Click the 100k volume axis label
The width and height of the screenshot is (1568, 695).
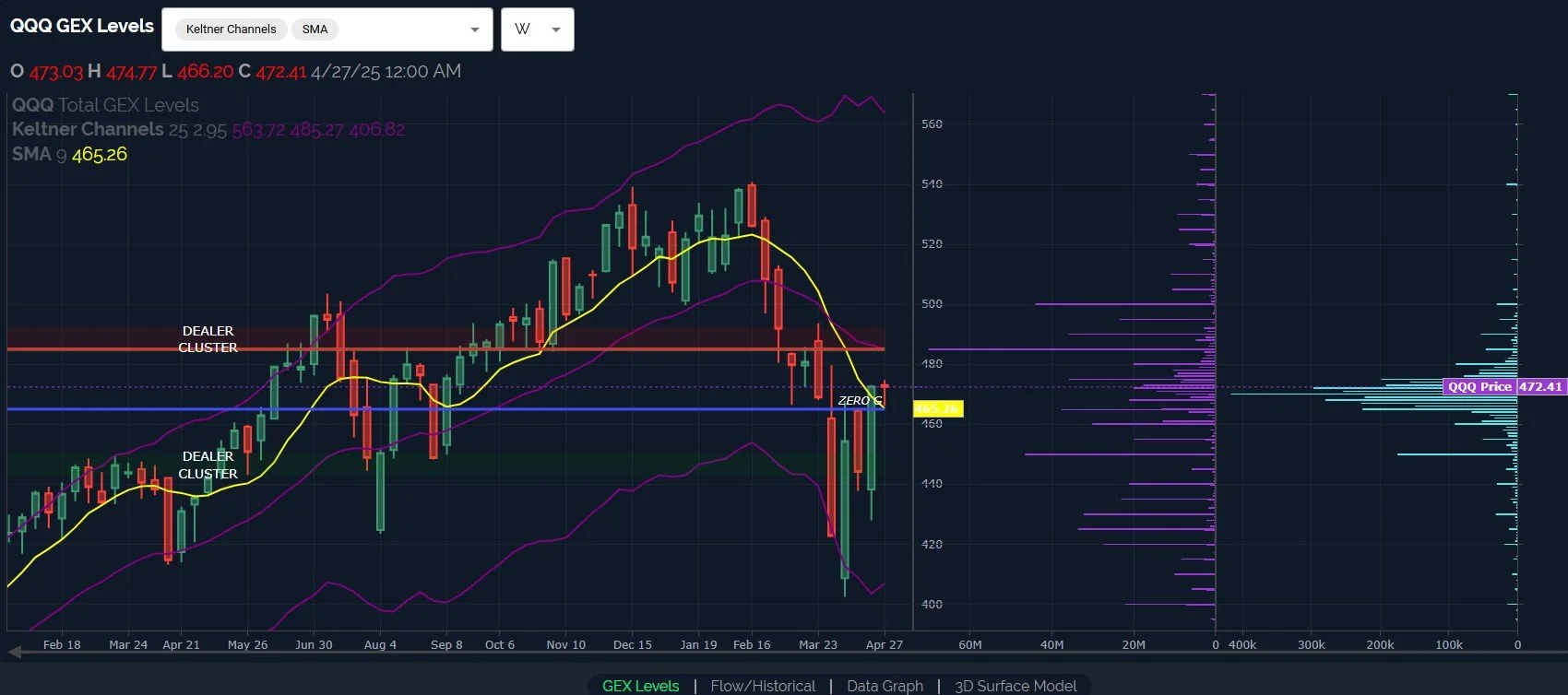pos(1449,644)
